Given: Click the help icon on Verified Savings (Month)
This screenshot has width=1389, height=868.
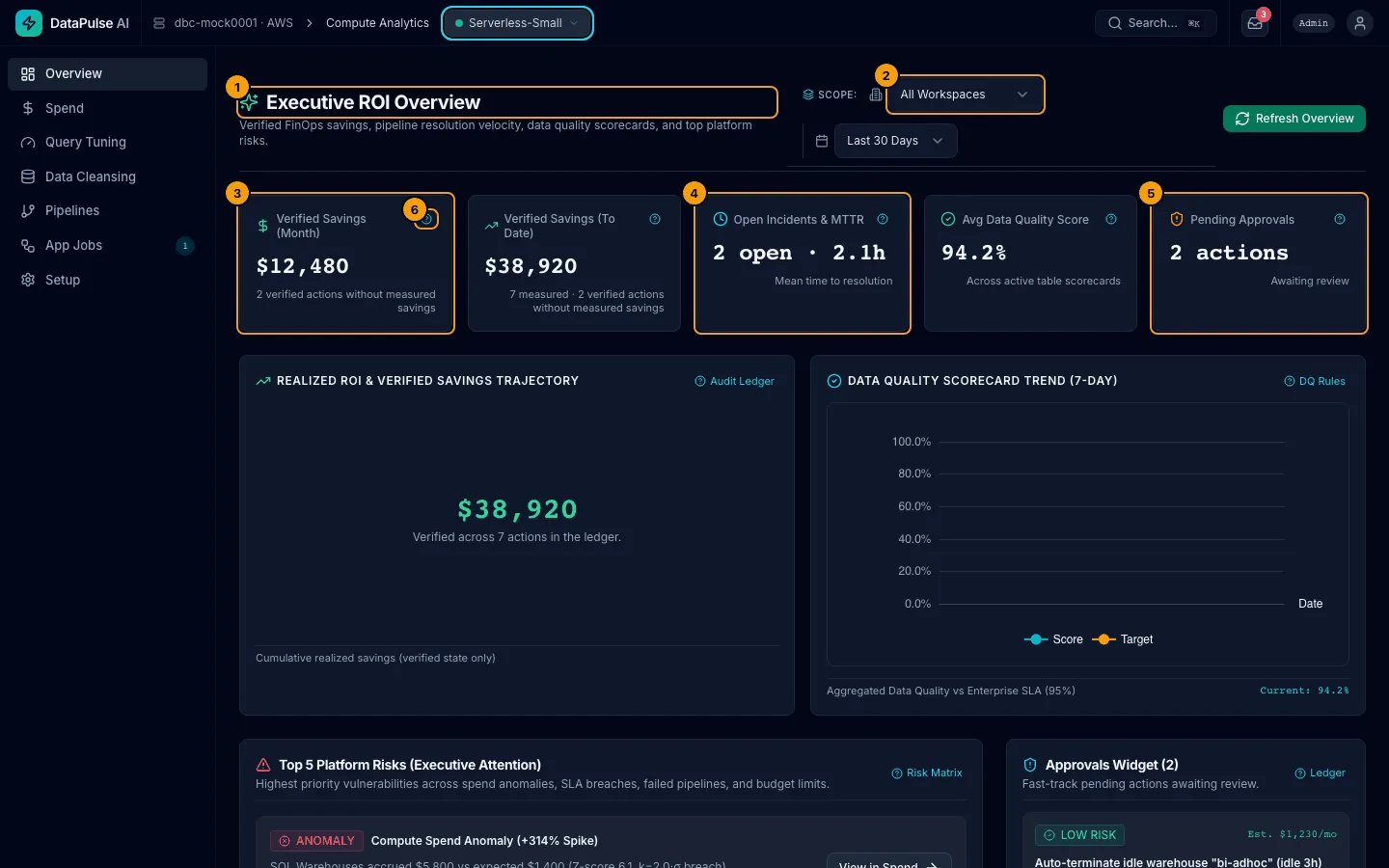Looking at the screenshot, I should click(427, 219).
